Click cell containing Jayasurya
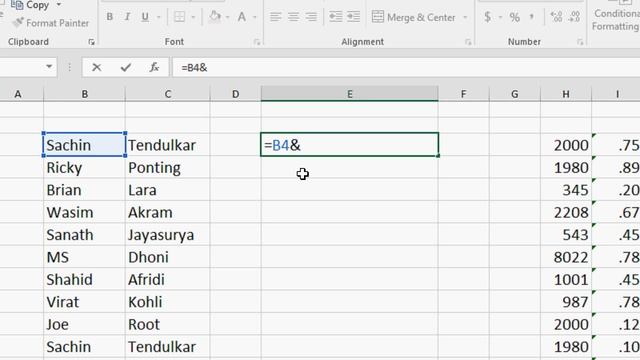The image size is (640, 360). pos(168,235)
